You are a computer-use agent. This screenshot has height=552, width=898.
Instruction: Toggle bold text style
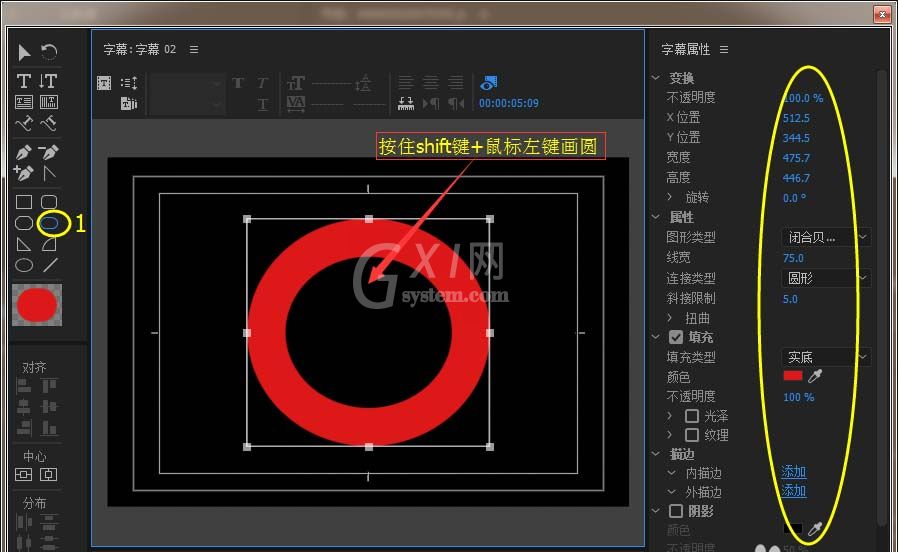point(238,84)
